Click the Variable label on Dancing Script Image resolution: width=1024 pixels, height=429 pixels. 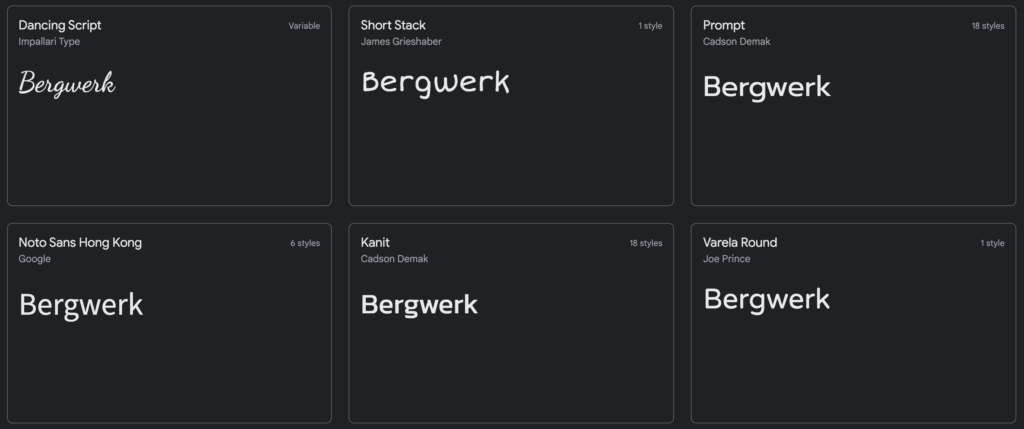[304, 26]
